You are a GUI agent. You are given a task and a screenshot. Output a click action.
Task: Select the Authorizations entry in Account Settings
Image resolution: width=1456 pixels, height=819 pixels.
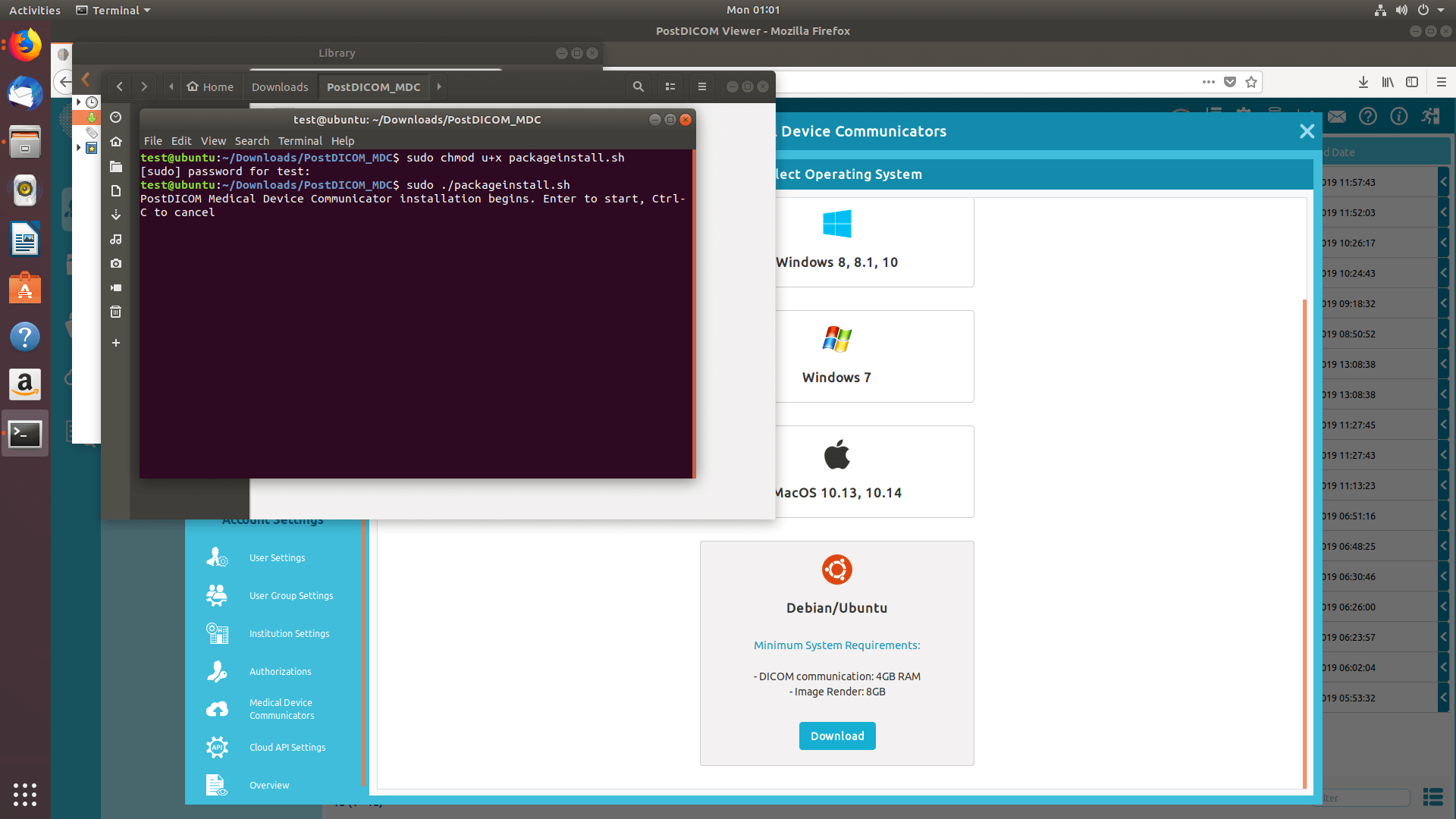click(x=280, y=671)
